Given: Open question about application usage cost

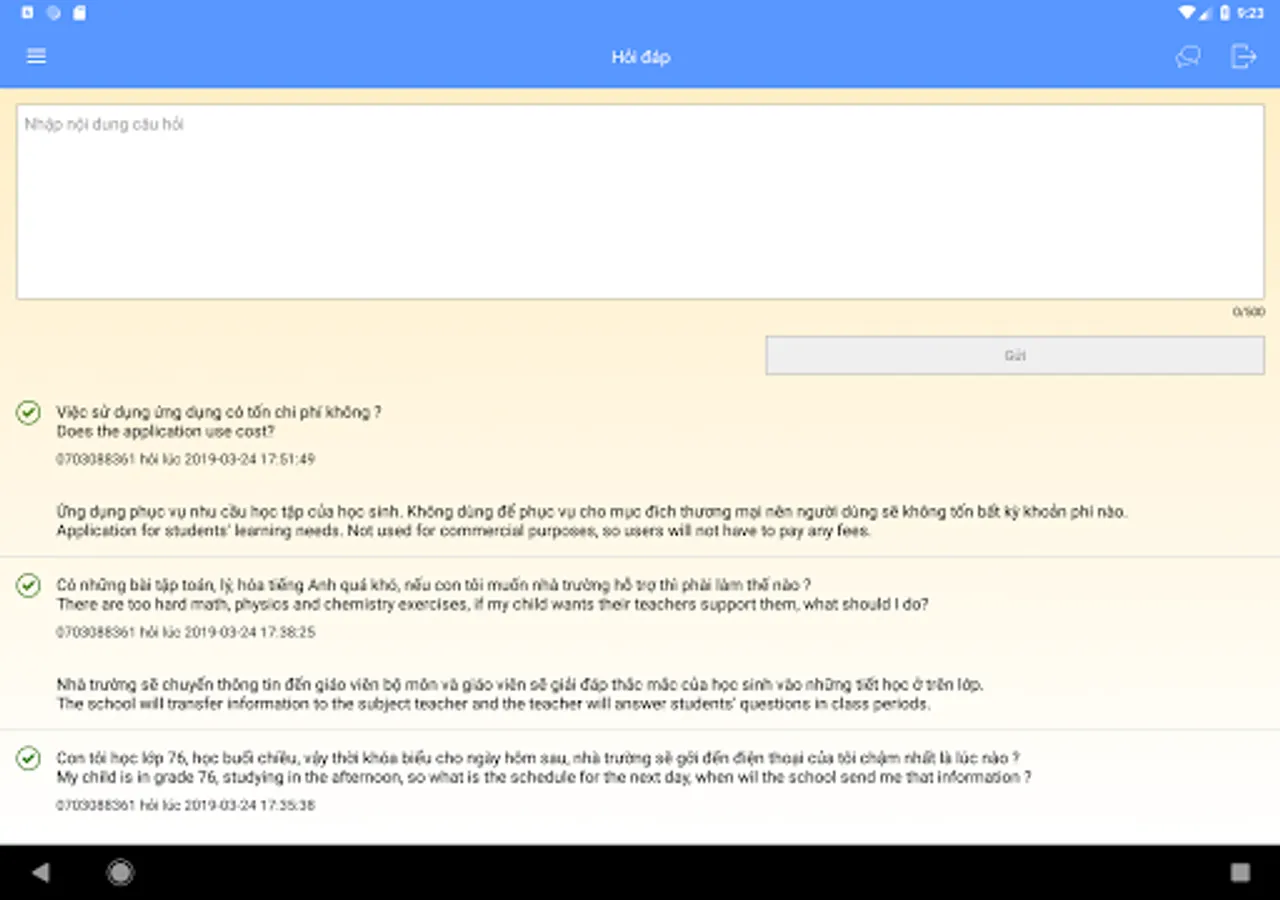Looking at the screenshot, I should pos(219,422).
